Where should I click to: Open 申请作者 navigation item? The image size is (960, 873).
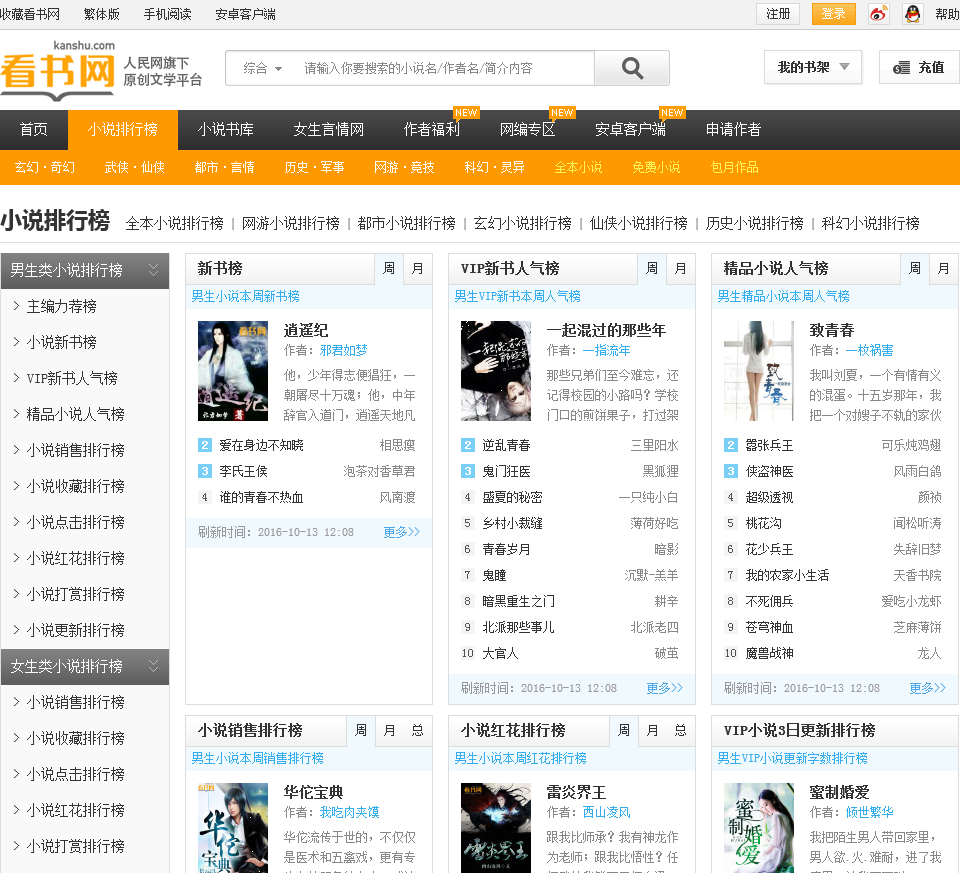[x=733, y=130]
